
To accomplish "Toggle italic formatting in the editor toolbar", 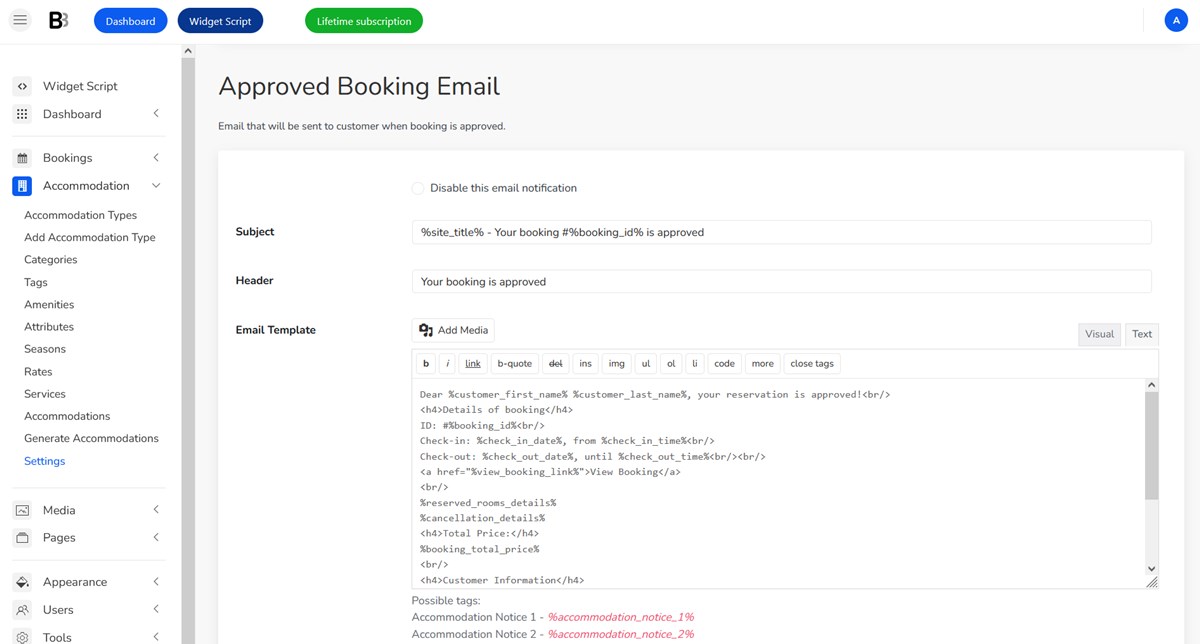I will coord(448,363).
